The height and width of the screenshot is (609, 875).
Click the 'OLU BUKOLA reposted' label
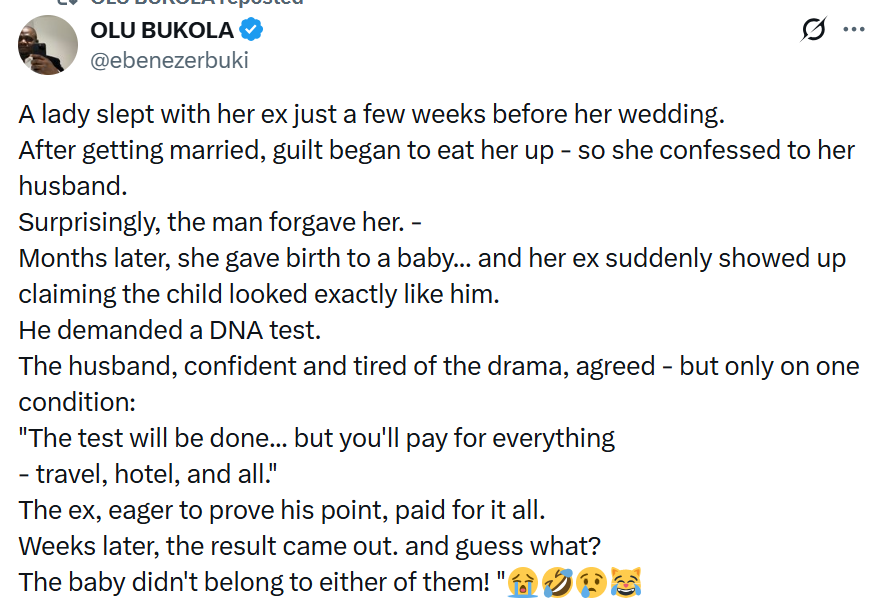(180, 3)
